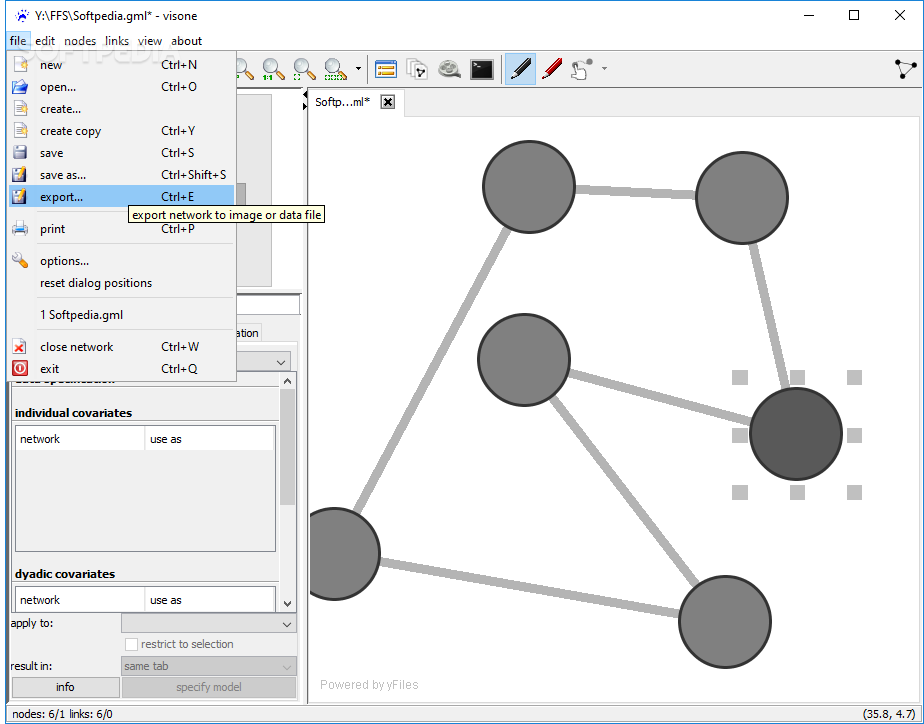This screenshot has height=724, width=924.
Task: Click the create copy icon in file menu
Action: (20, 130)
